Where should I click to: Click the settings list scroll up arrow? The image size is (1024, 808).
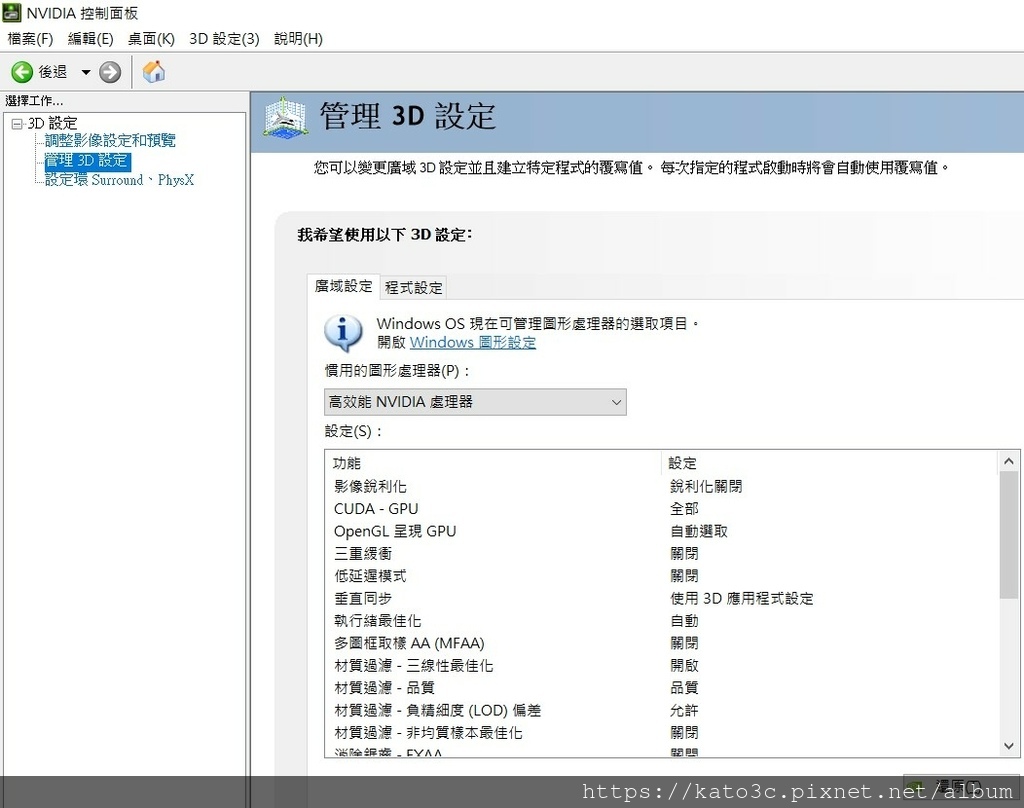1008,462
